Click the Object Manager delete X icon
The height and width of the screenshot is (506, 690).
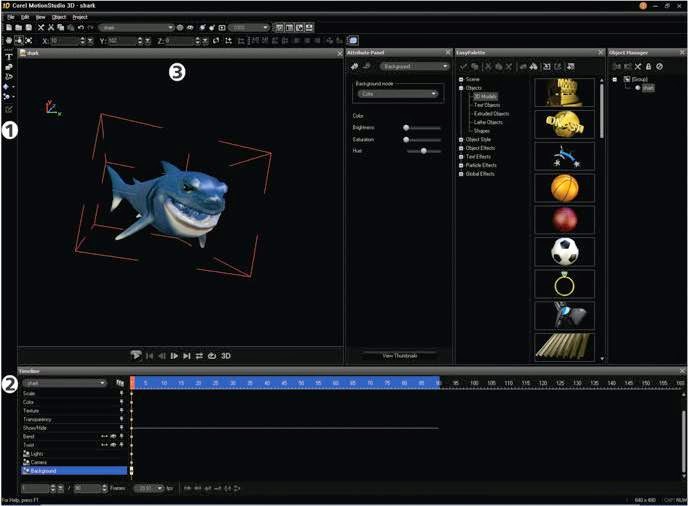tap(638, 66)
